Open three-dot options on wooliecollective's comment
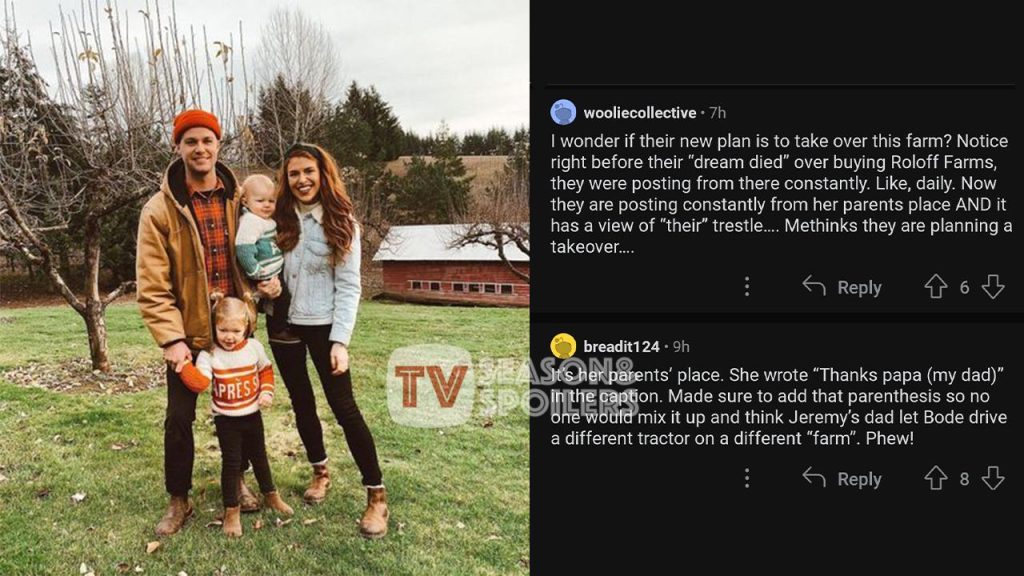 pos(746,287)
